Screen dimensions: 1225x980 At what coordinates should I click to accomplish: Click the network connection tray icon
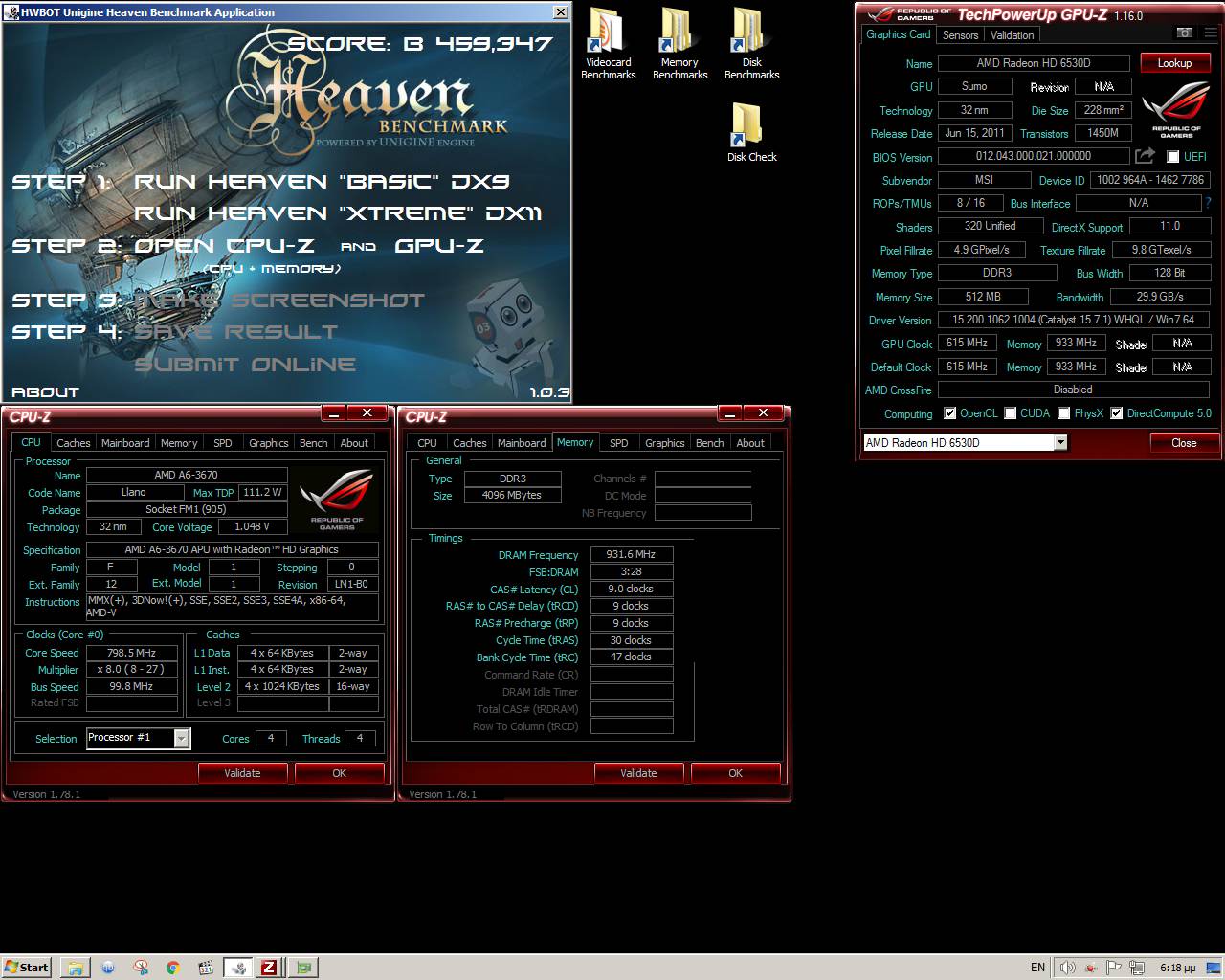coord(1137,968)
